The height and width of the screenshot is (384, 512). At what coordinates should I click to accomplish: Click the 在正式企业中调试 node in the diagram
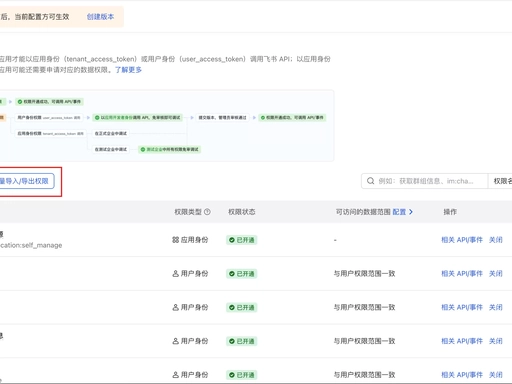pyautogui.click(x=111, y=133)
